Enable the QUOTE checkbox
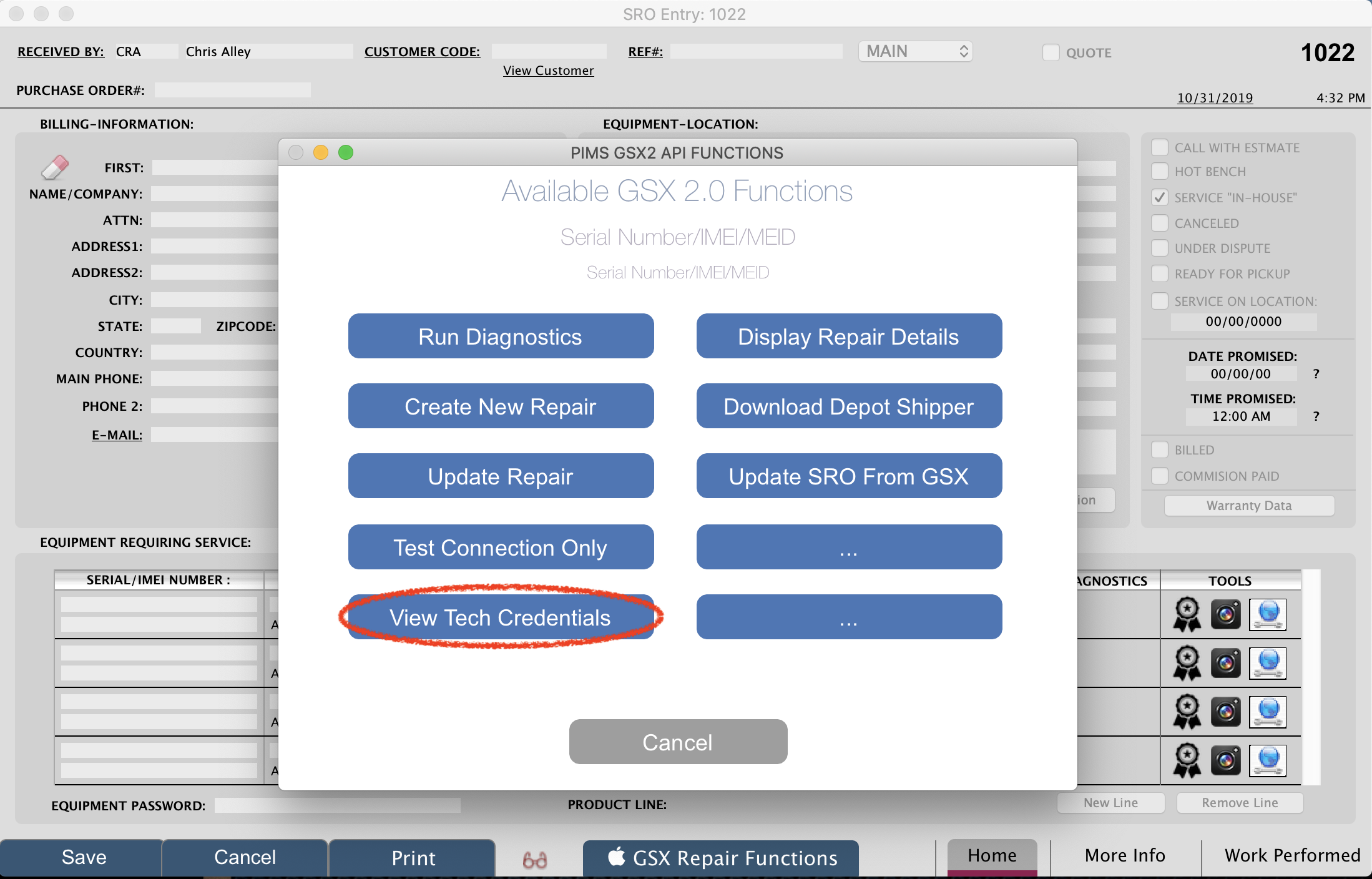This screenshot has height=879, width=1372. tap(1051, 52)
